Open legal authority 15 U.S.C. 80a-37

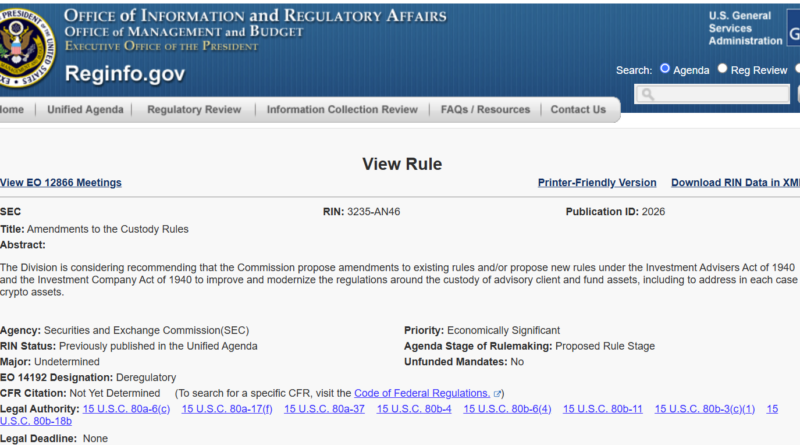click(324, 409)
